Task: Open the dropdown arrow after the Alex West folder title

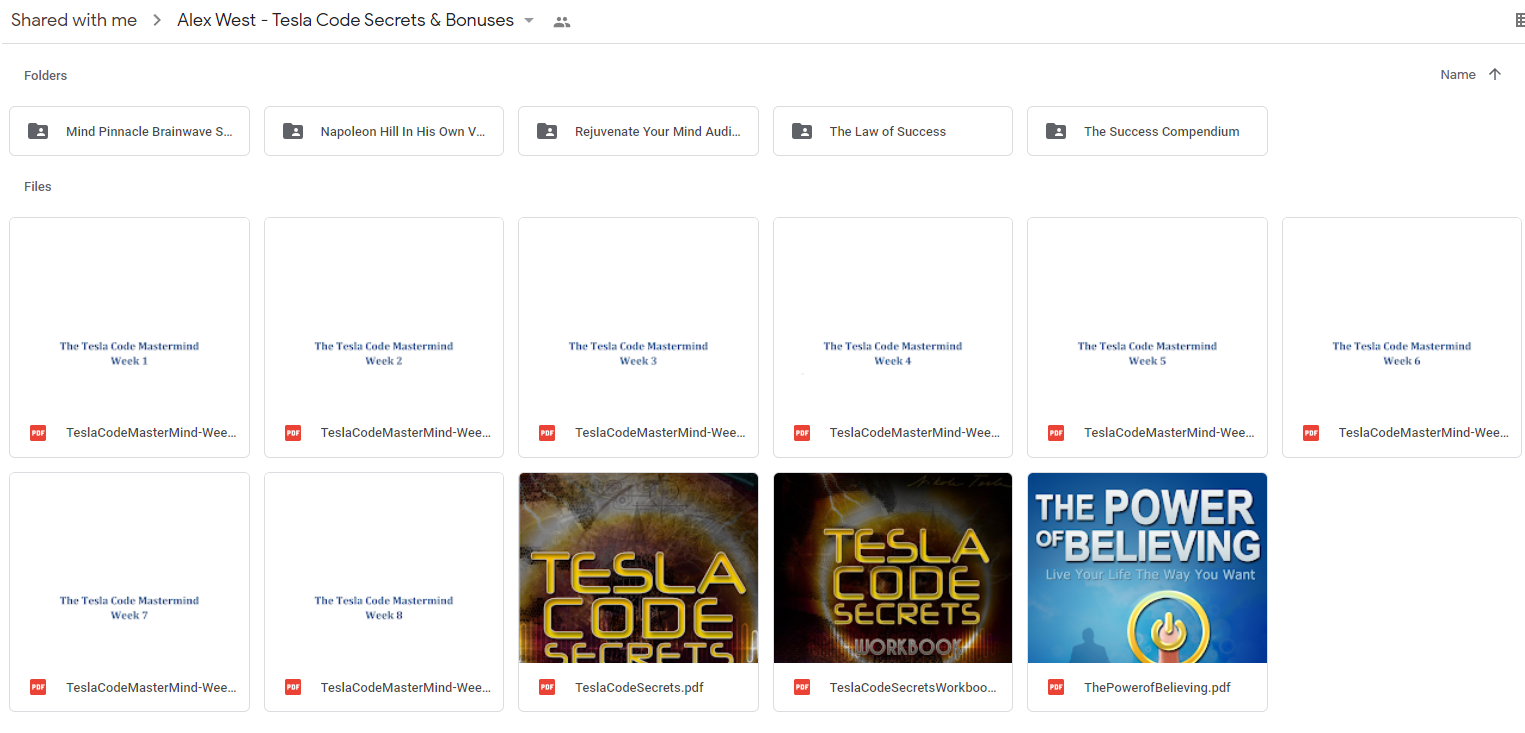Action: pyautogui.click(x=529, y=21)
